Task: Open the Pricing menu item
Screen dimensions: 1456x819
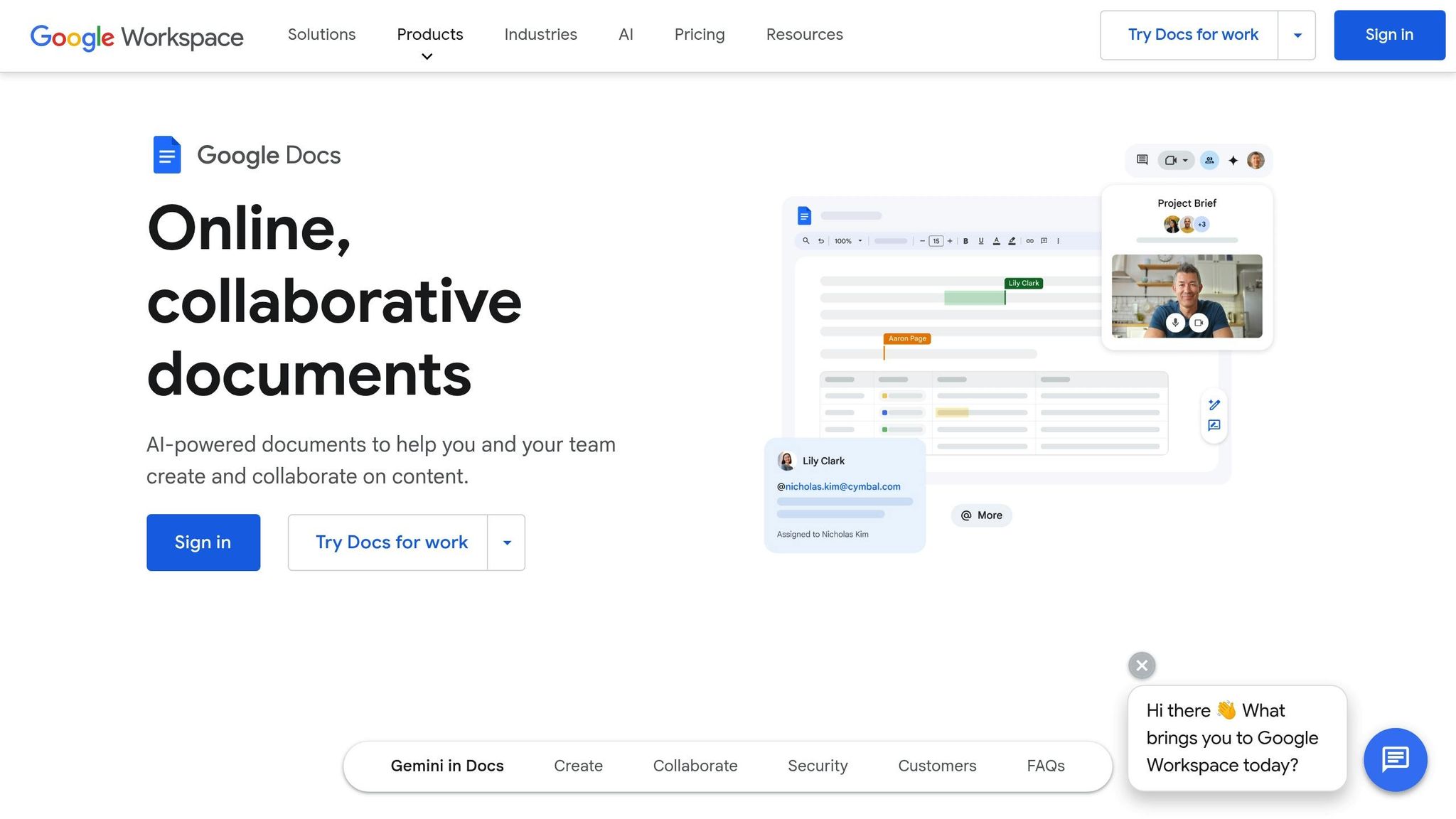Action: click(700, 34)
